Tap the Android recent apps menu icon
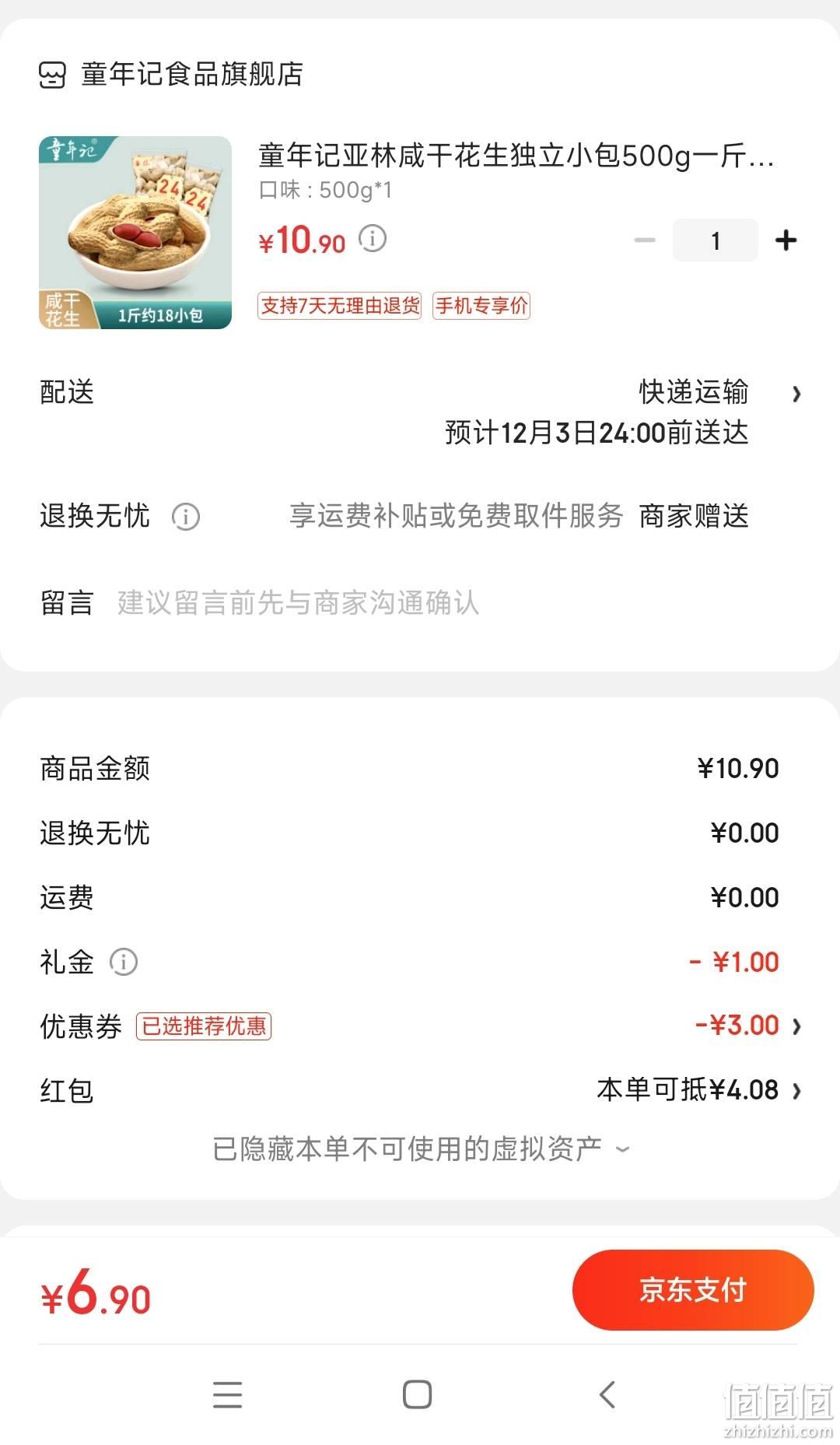 (x=228, y=1394)
